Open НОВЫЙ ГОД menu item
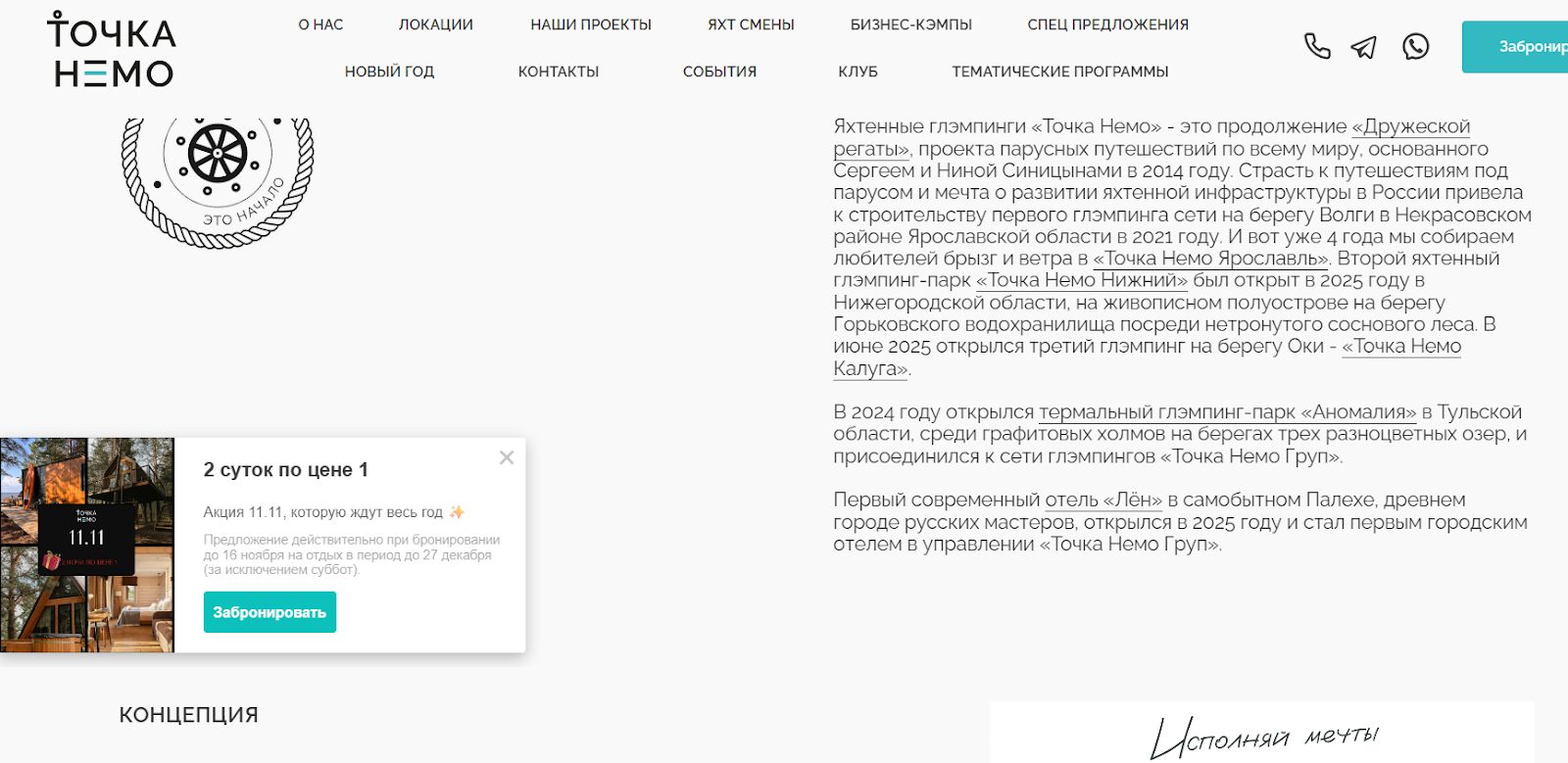This screenshot has width=1568, height=763. (x=389, y=72)
